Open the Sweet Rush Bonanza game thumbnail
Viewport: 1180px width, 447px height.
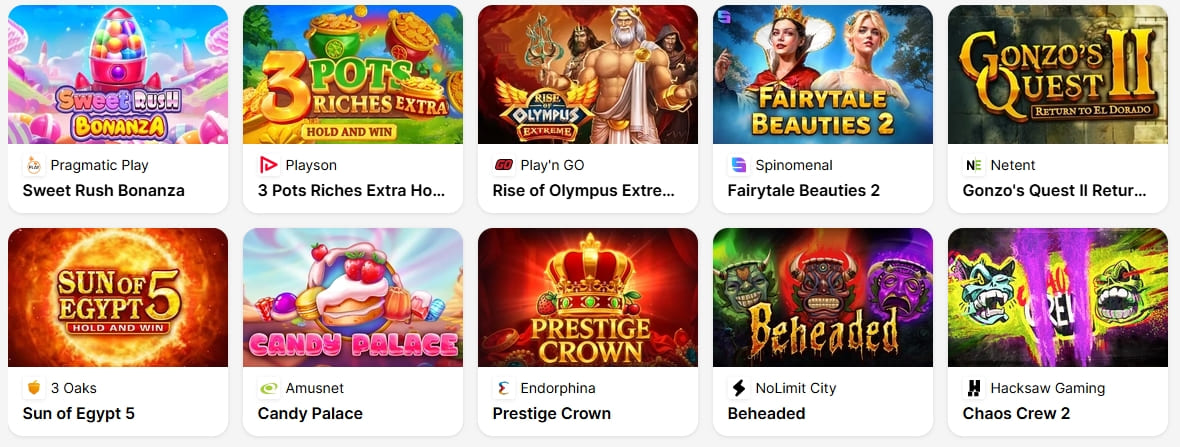[118, 75]
